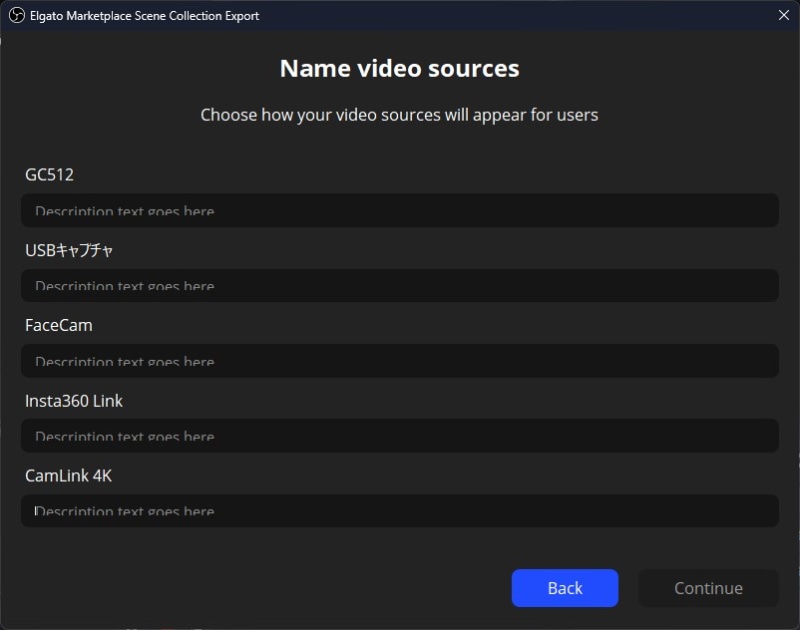Click the OBS logo icon in title bar

tap(17, 15)
